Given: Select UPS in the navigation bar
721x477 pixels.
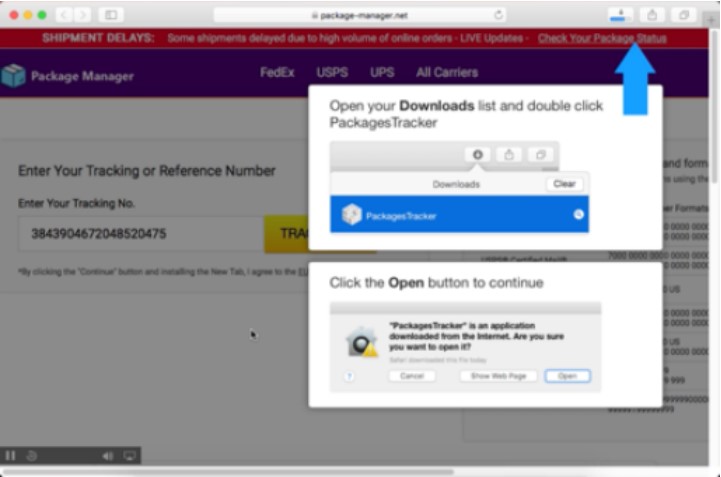Looking at the screenshot, I should (382, 73).
